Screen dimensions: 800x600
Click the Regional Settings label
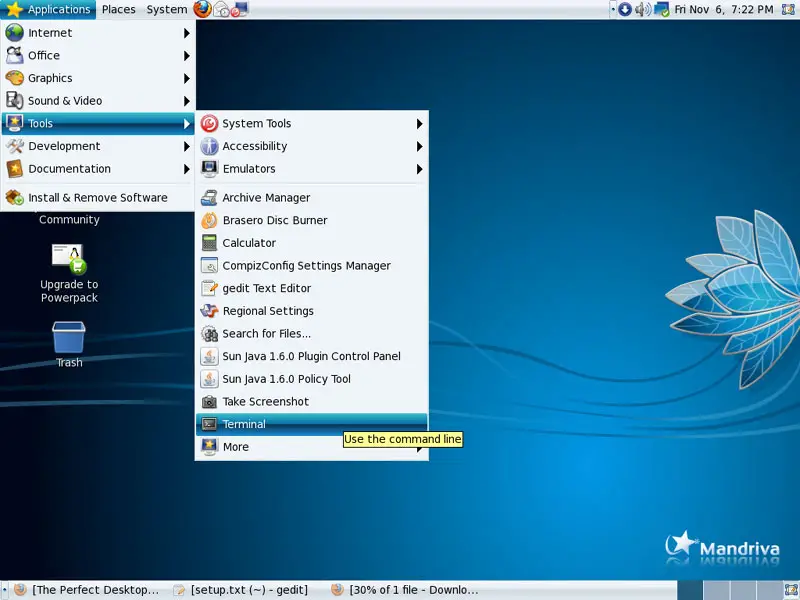coord(268,311)
